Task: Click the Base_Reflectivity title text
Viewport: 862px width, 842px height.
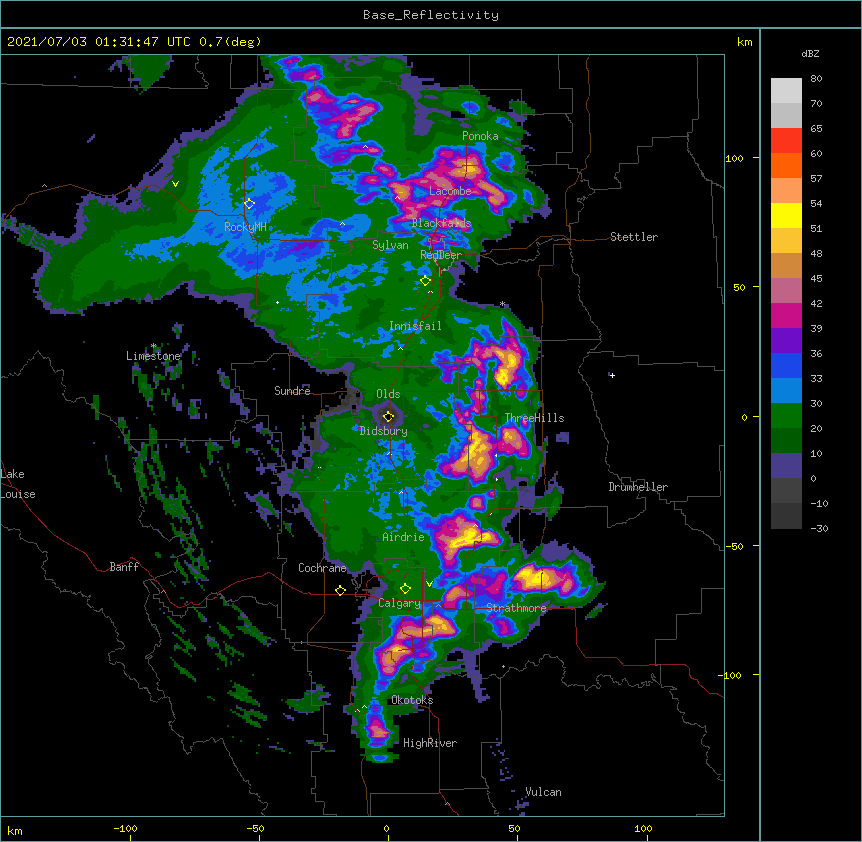Action: tap(431, 15)
